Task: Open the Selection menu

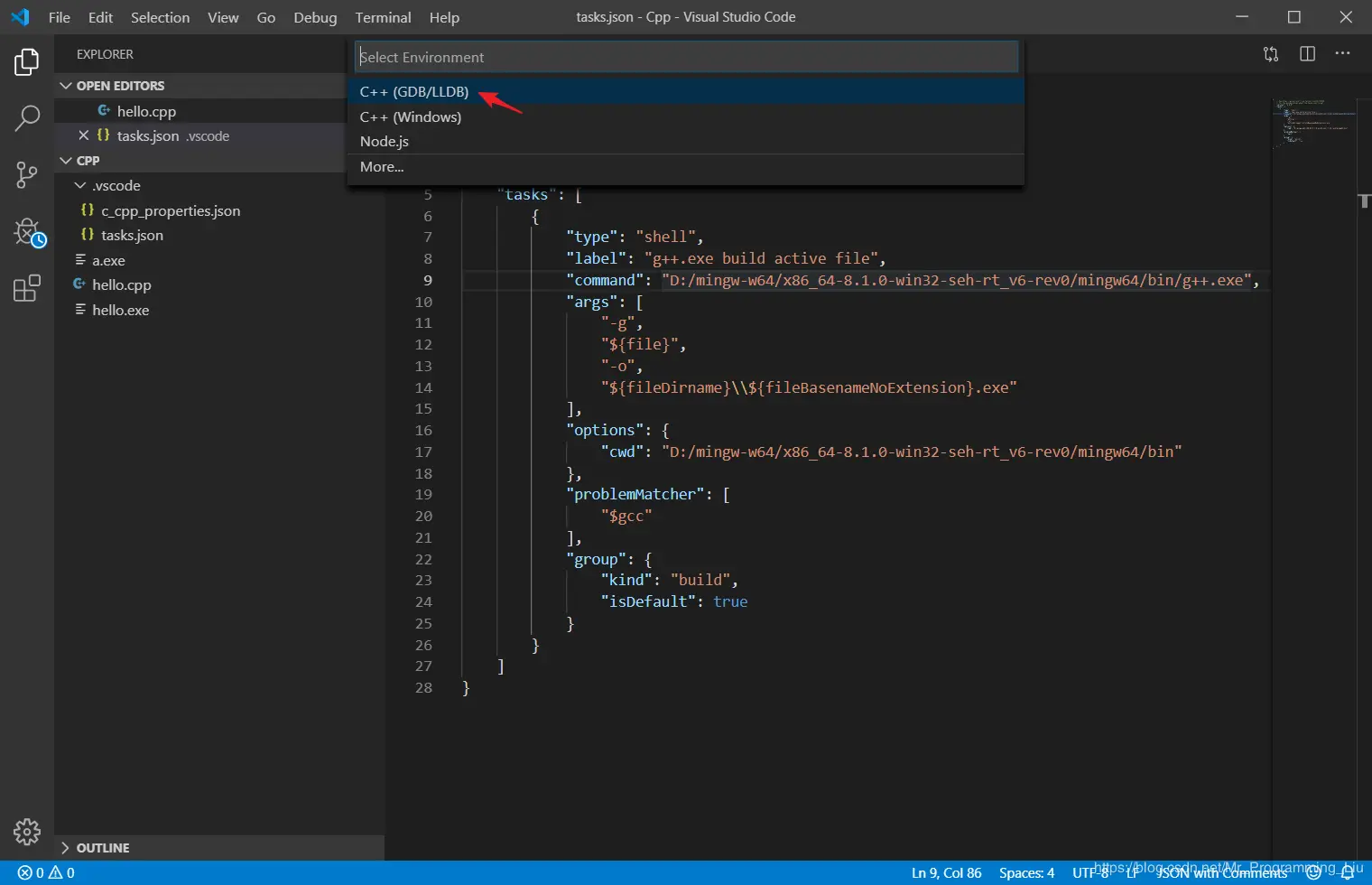Action: [x=160, y=17]
